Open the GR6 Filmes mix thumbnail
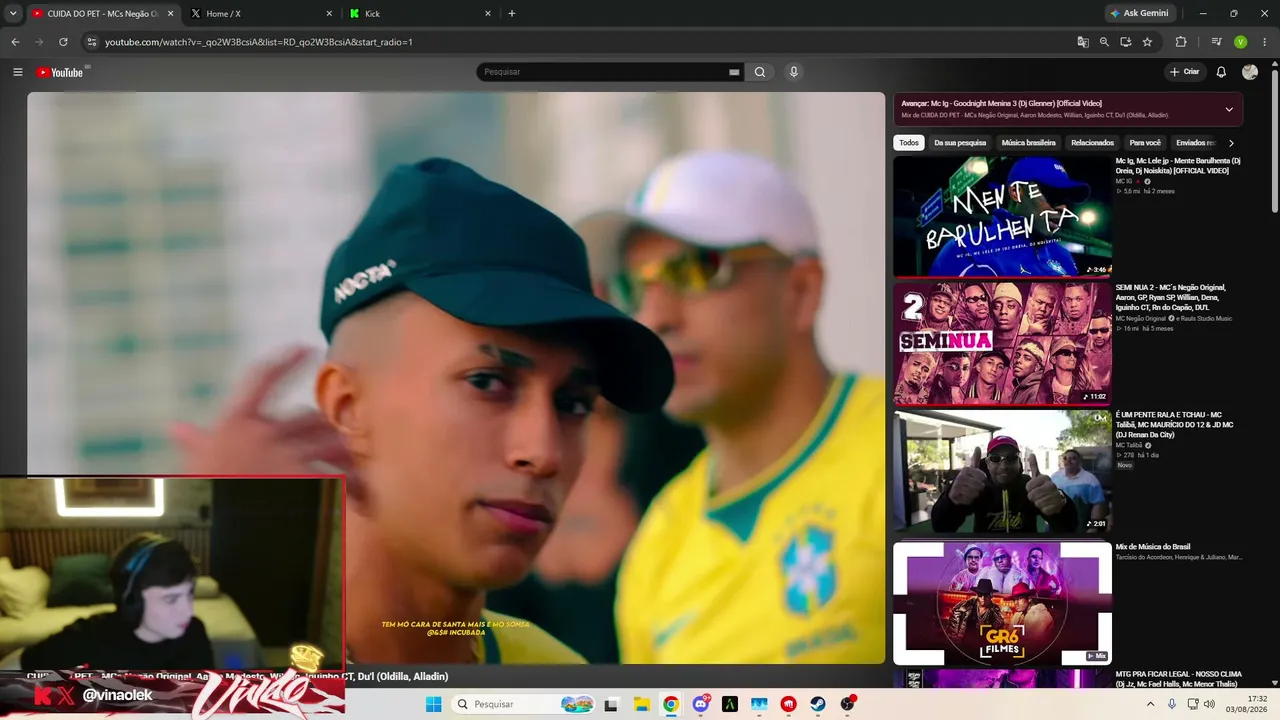The height and width of the screenshot is (720, 1280). click(x=1002, y=603)
